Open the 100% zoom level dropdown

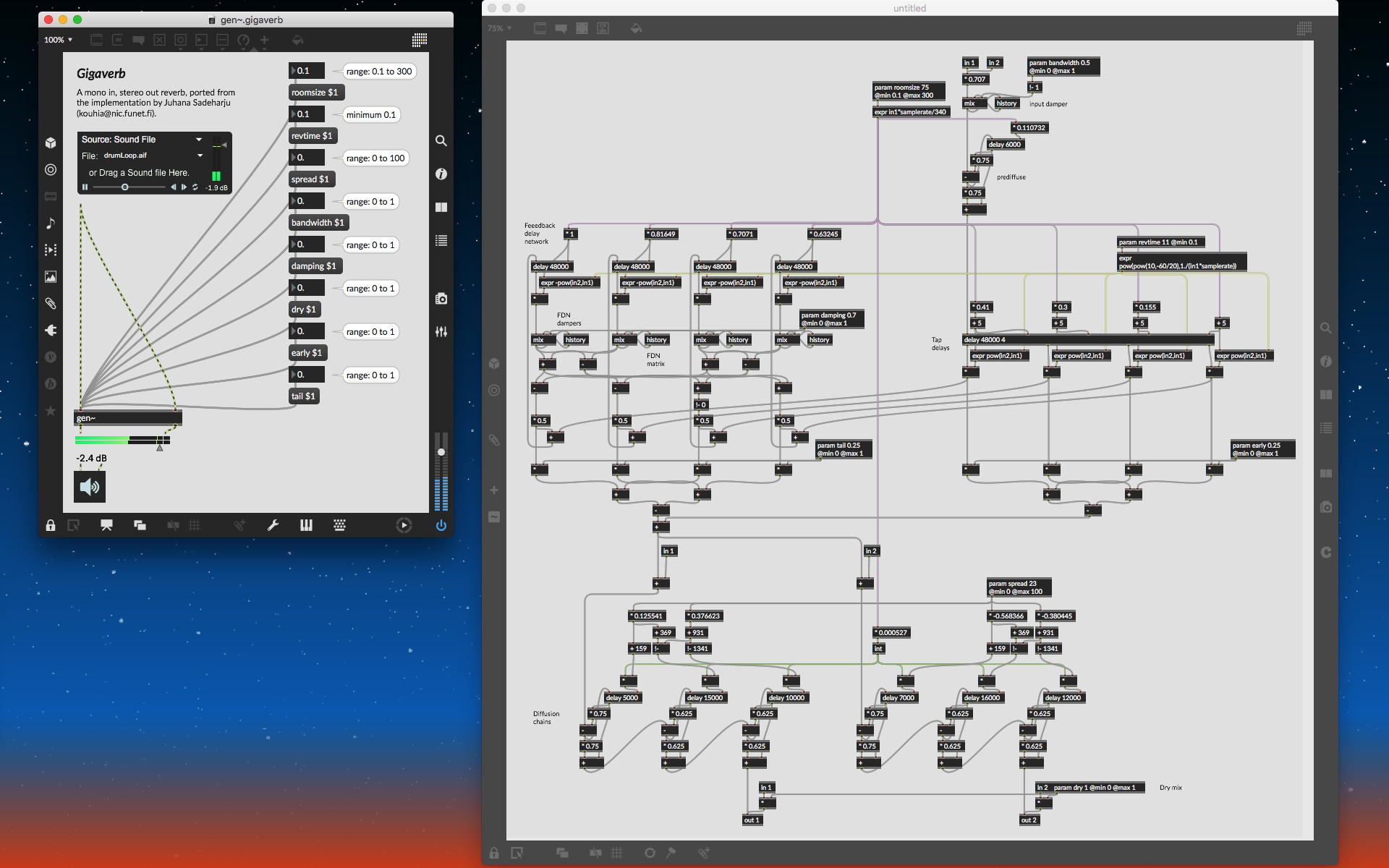[58, 40]
